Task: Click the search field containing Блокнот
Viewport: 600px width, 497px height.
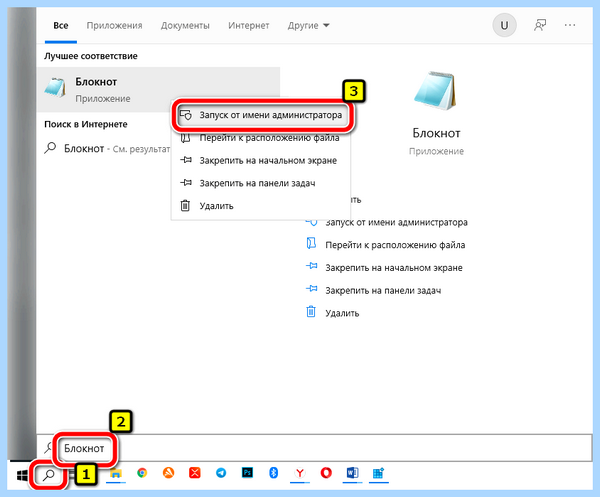Action: point(314,448)
